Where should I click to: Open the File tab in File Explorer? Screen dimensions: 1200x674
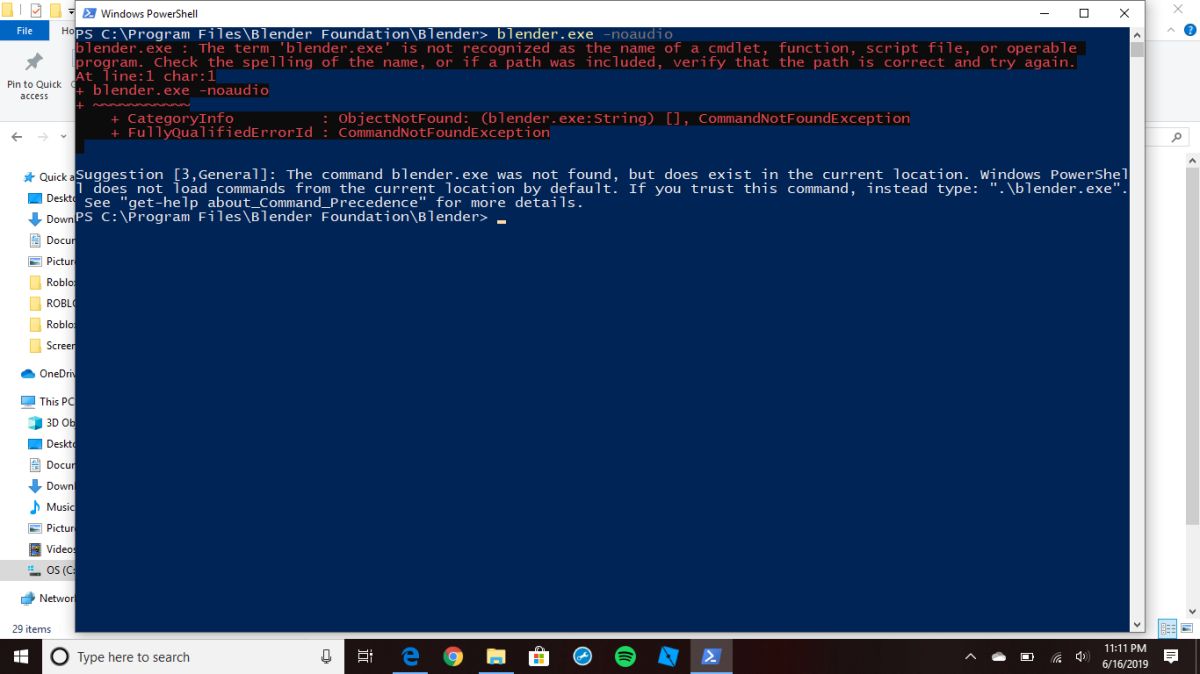[25, 31]
